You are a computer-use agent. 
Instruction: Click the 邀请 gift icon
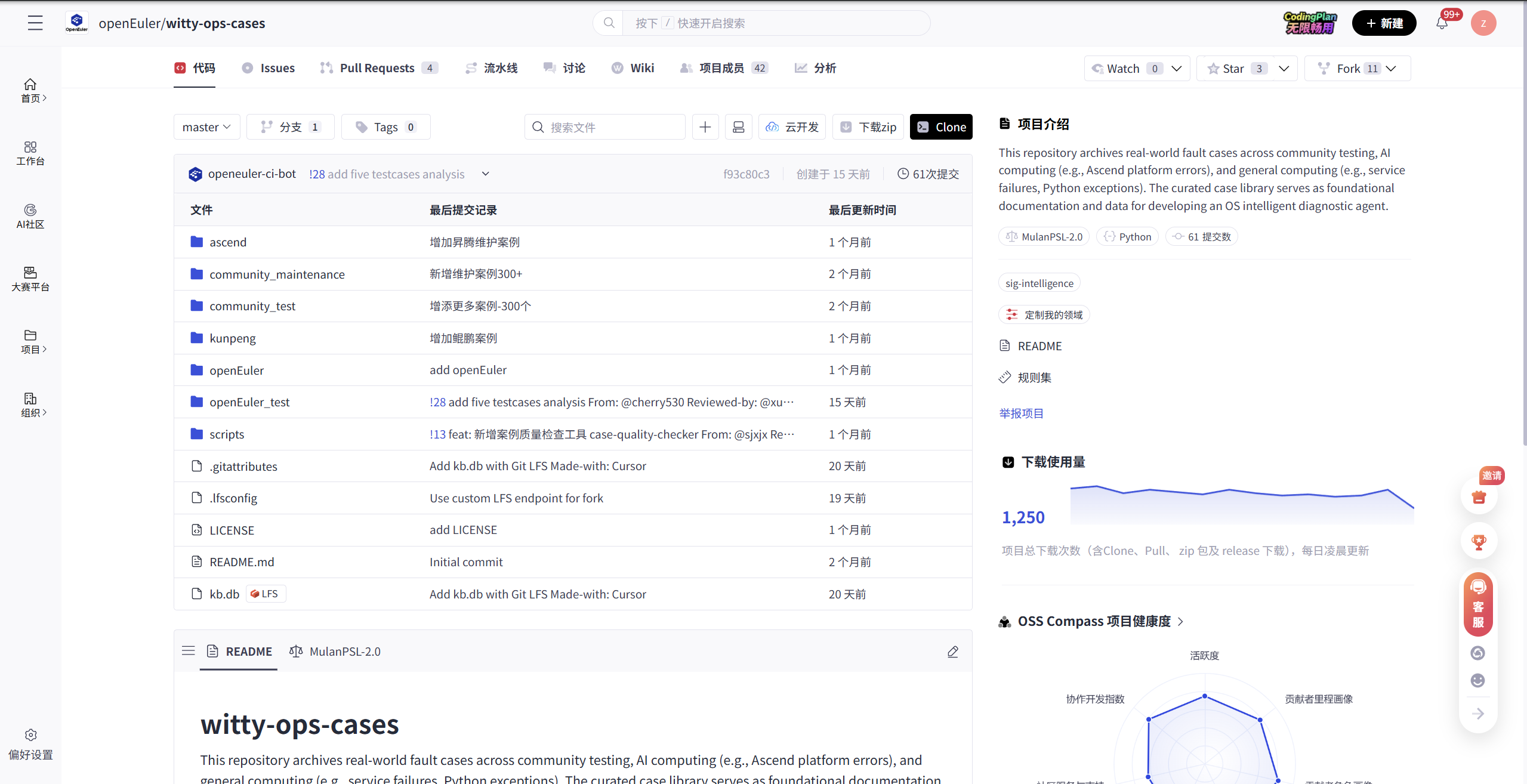point(1479,496)
